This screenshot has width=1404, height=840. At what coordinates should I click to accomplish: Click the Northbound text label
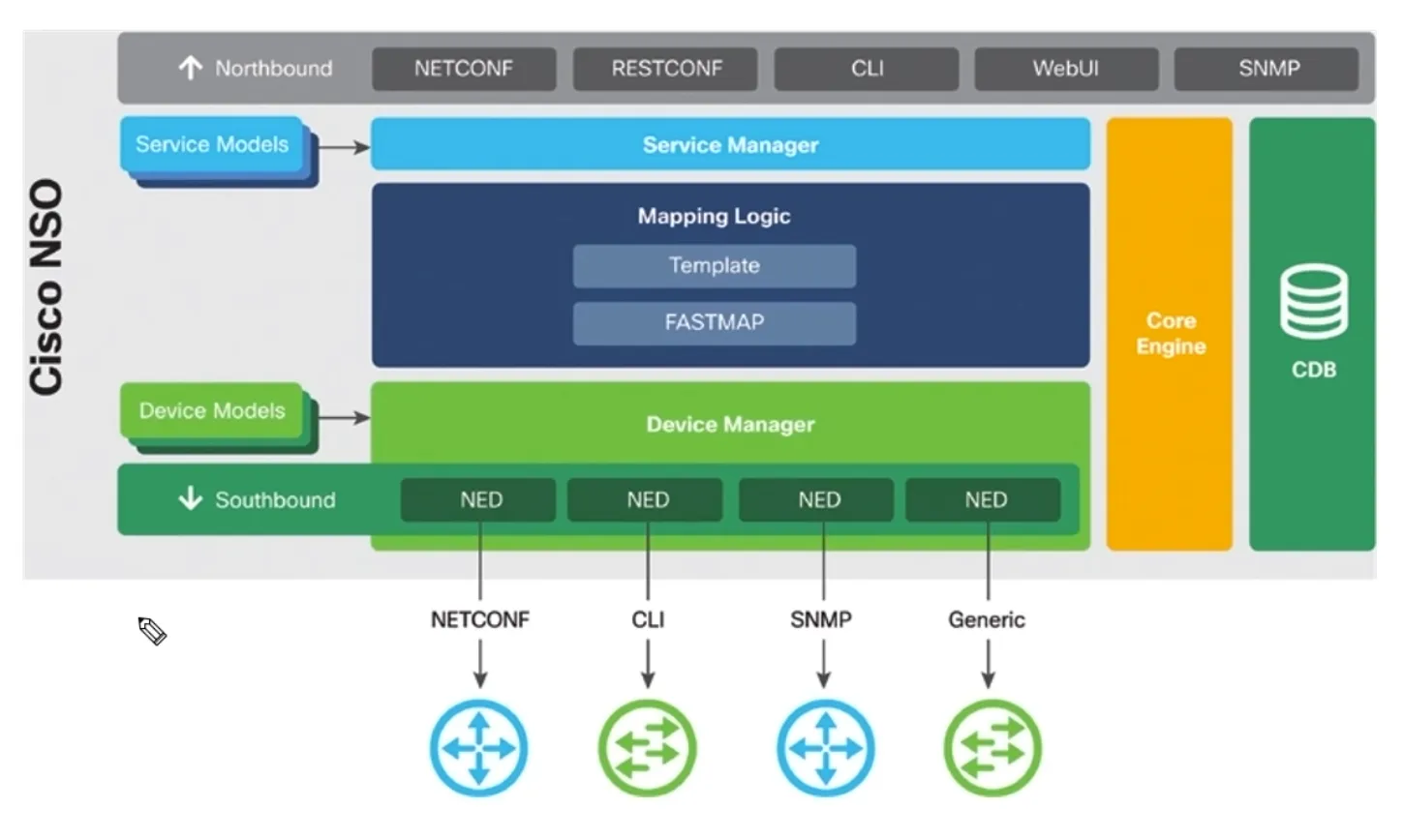(x=273, y=69)
